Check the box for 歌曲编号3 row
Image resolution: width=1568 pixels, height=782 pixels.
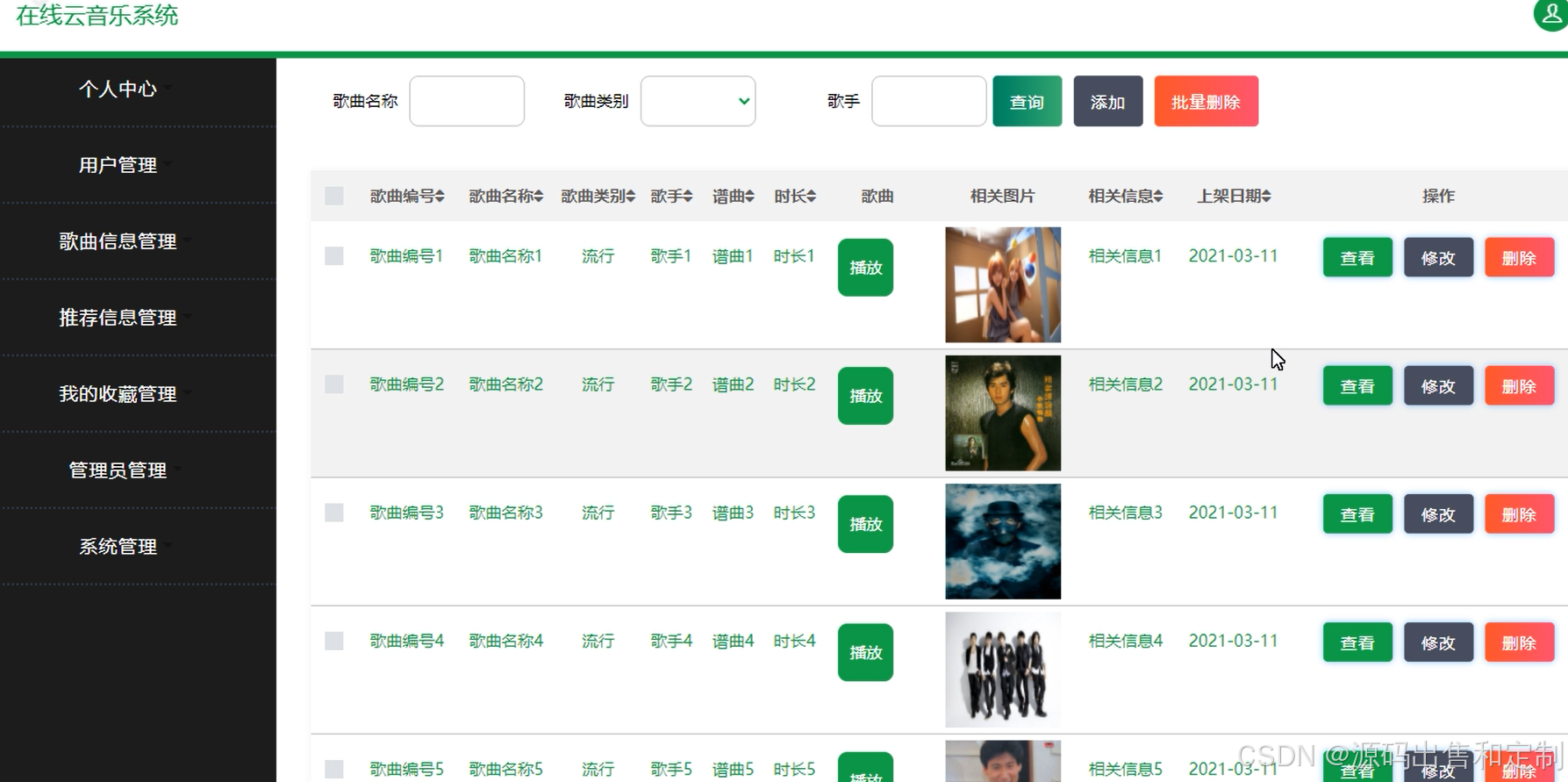pyautogui.click(x=334, y=512)
